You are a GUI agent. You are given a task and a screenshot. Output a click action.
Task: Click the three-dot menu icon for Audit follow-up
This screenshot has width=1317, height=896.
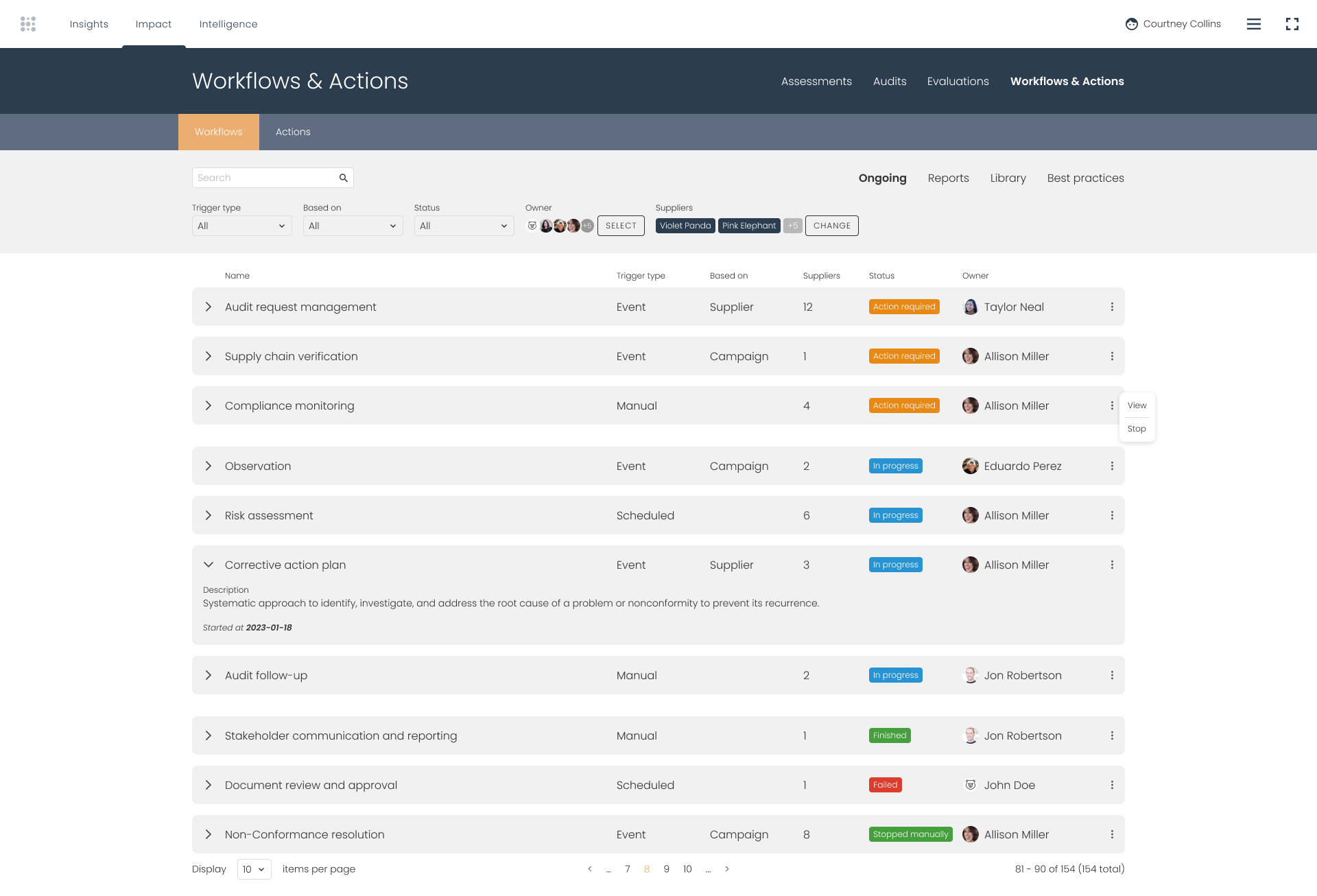(x=1112, y=675)
